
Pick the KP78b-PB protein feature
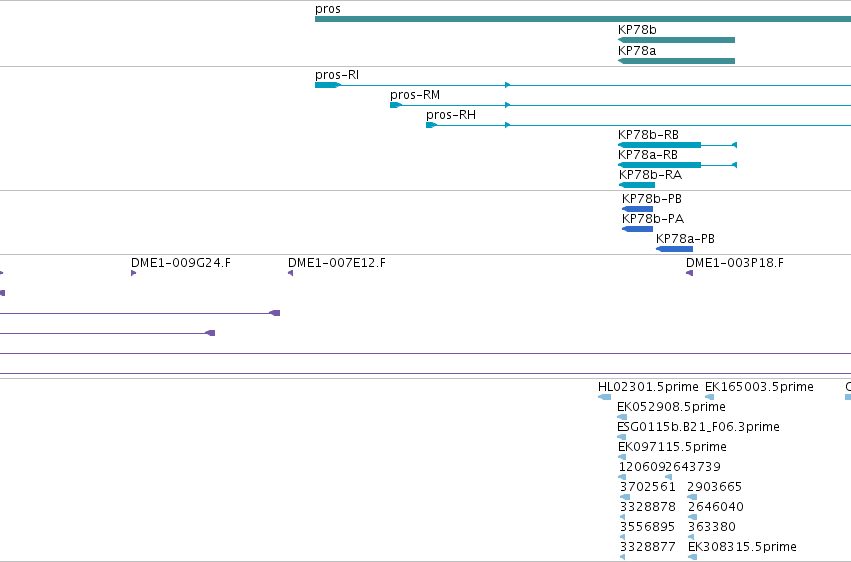click(637, 209)
